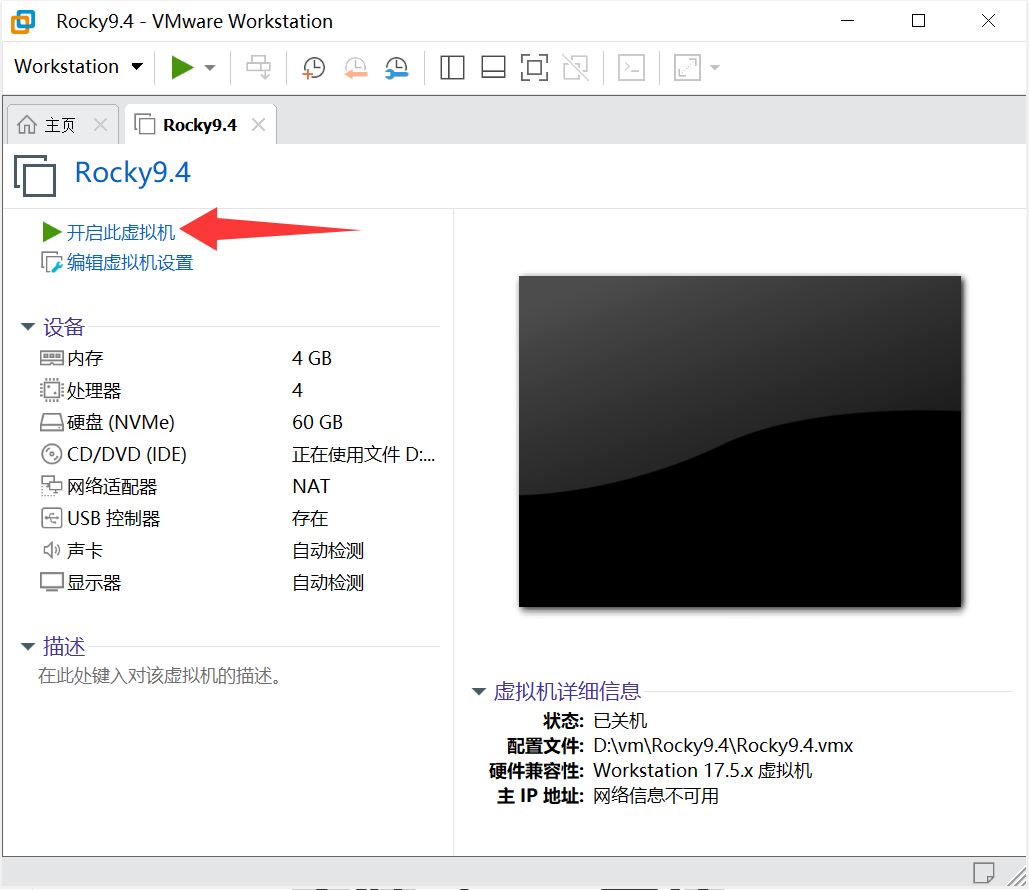The width and height of the screenshot is (1029, 890).
Task: Toggle the thumbnail bar view icon
Action: coord(493,67)
